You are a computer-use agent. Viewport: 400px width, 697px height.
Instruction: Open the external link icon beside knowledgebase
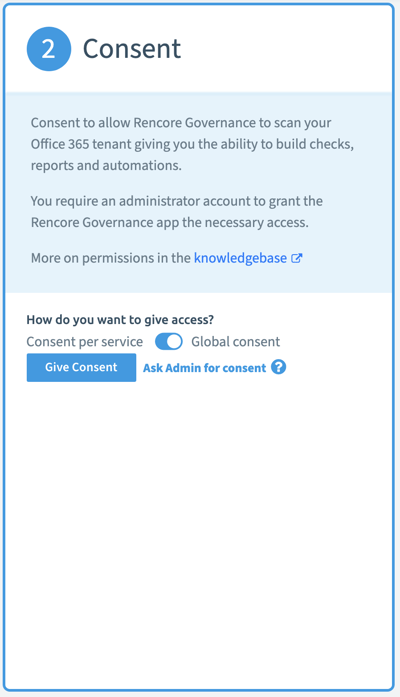point(296,258)
